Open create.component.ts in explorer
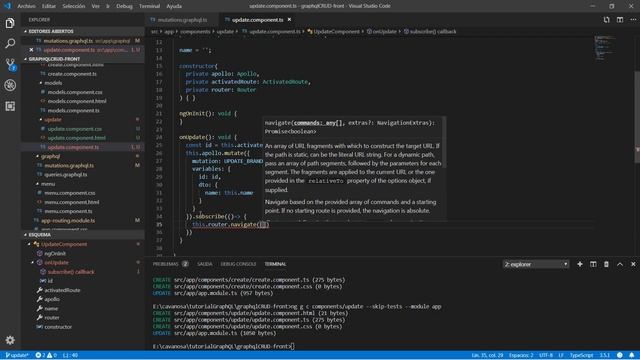 pyautogui.click(x=72, y=74)
